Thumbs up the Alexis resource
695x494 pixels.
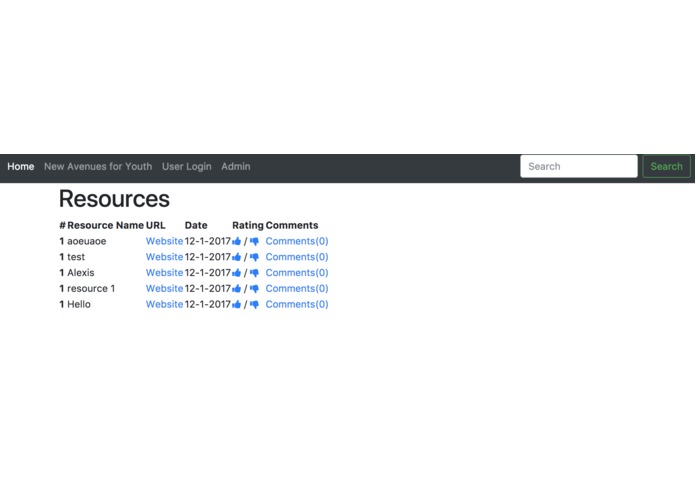[237, 273]
